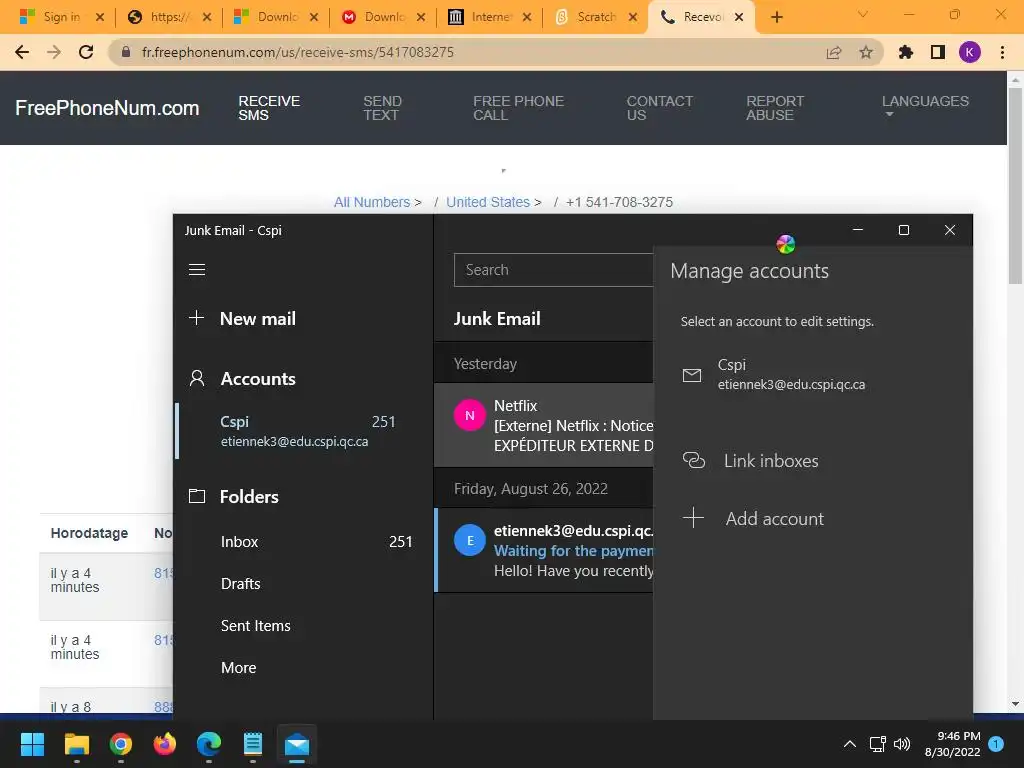
Task: Show hidden system tray icons
Action: (850, 744)
